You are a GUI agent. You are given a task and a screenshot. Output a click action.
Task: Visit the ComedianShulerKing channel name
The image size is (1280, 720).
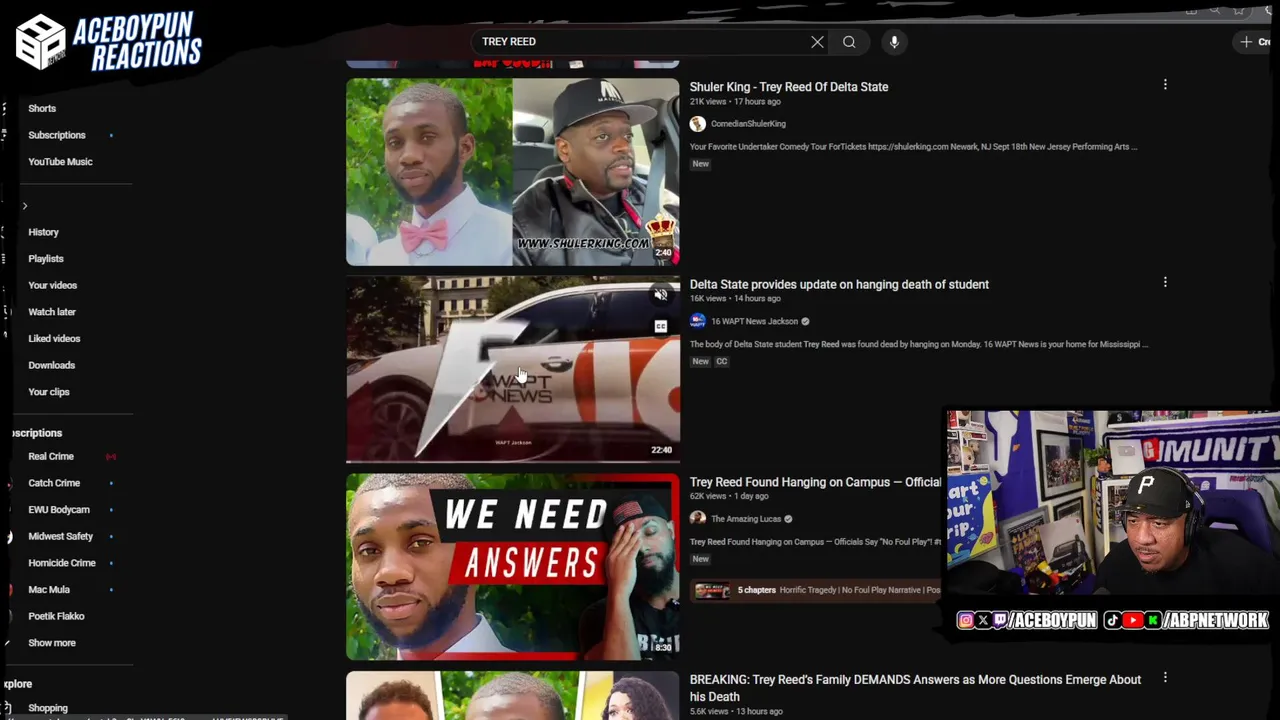pyautogui.click(x=748, y=124)
